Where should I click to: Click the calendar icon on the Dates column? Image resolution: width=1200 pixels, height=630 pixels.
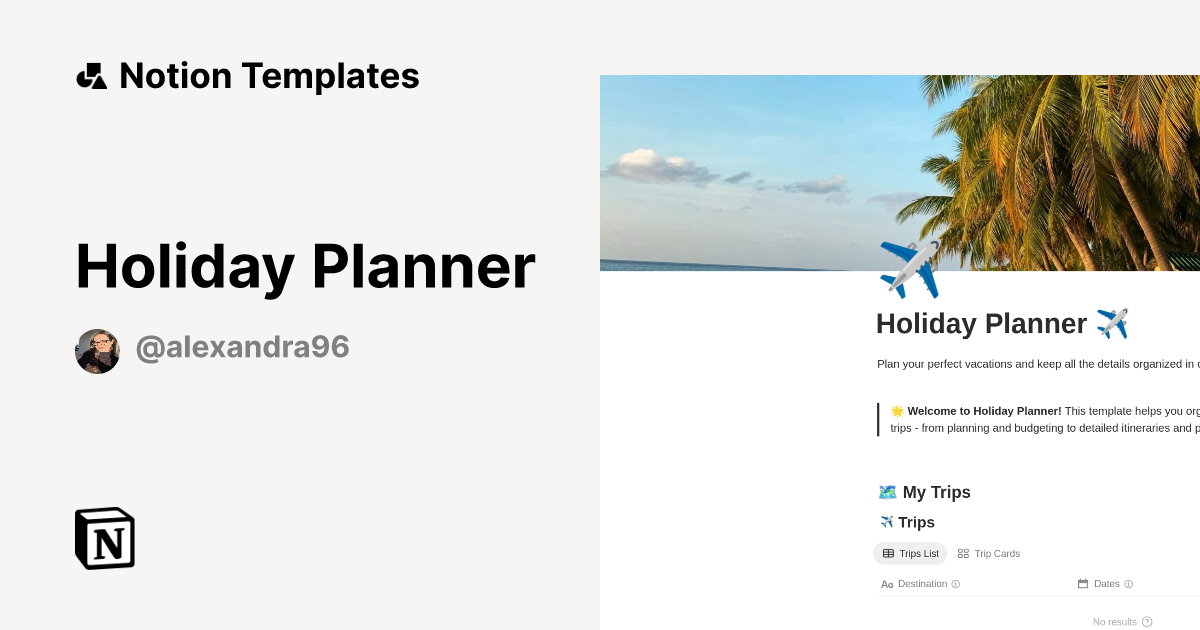1083,584
